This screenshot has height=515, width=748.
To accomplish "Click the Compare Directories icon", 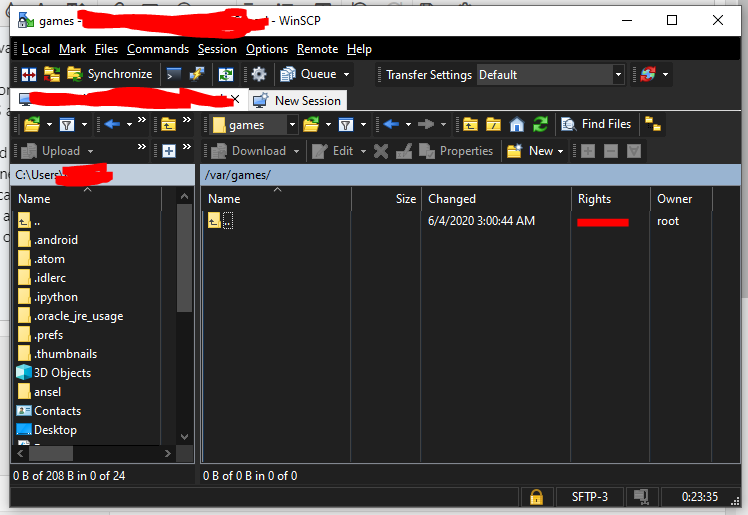I will [x=29, y=74].
